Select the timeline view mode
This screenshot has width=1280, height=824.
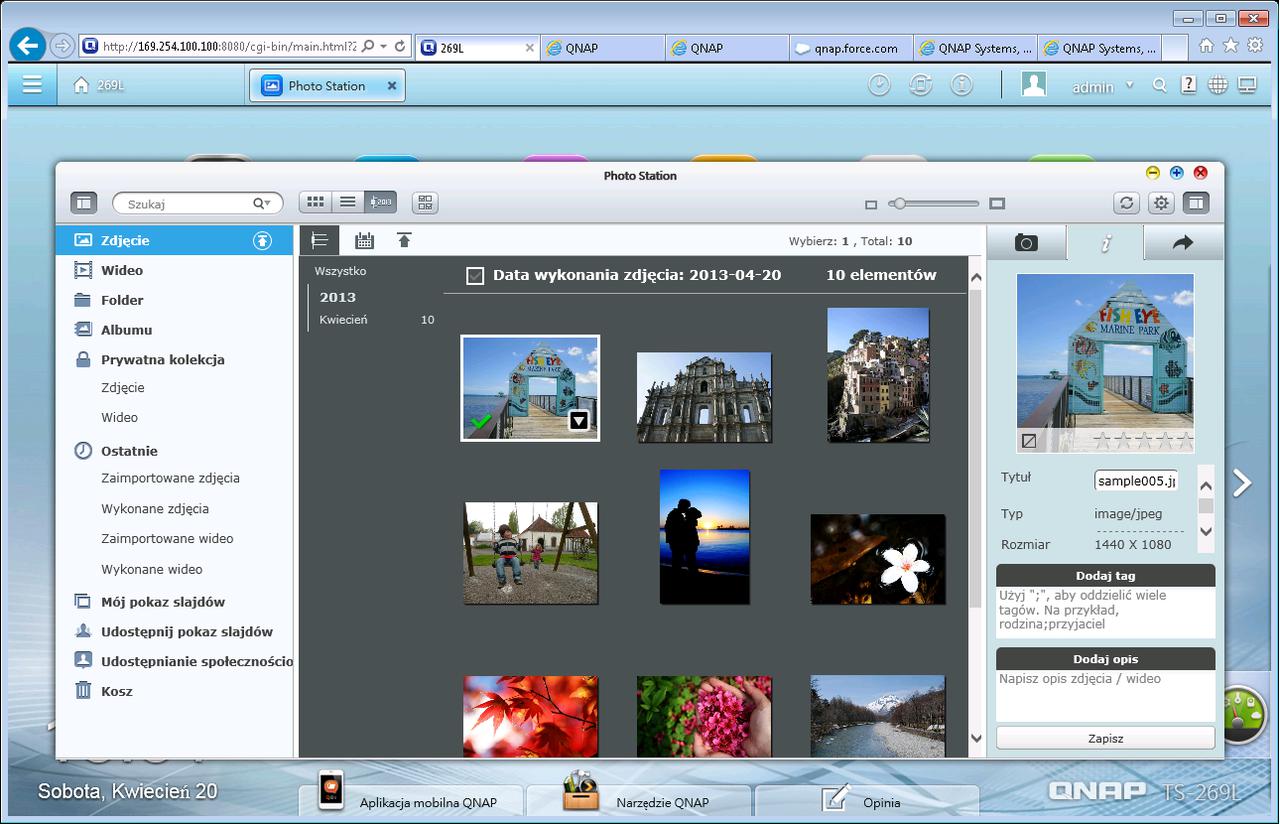tap(380, 202)
